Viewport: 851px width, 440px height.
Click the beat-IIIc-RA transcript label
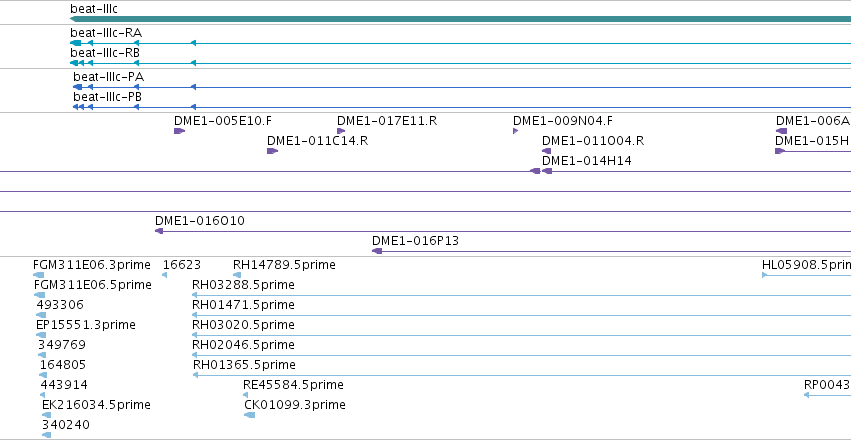coord(106,33)
